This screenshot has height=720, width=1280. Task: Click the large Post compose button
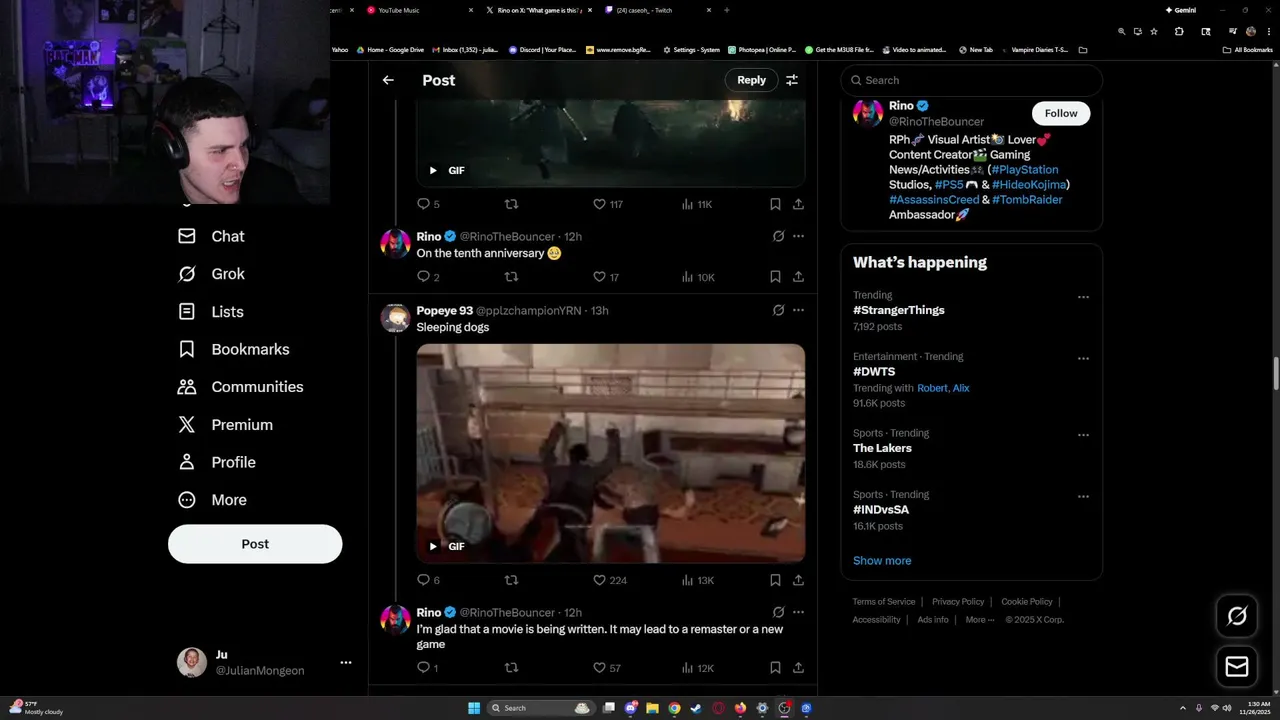pyautogui.click(x=255, y=544)
